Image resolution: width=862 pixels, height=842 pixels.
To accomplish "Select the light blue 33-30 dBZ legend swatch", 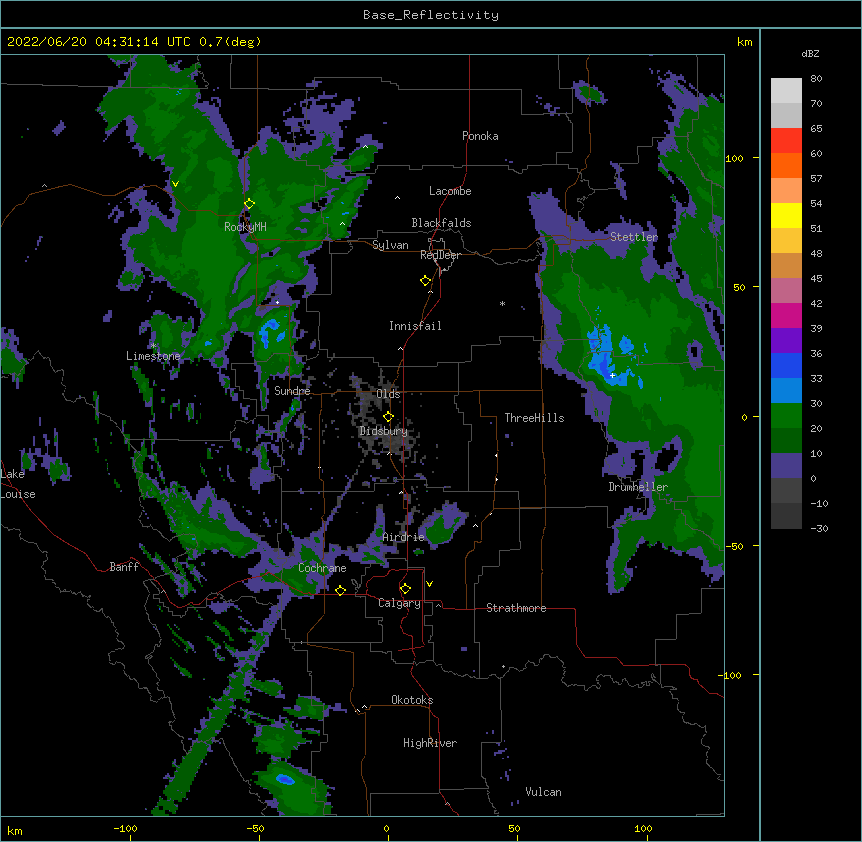I will point(786,390).
